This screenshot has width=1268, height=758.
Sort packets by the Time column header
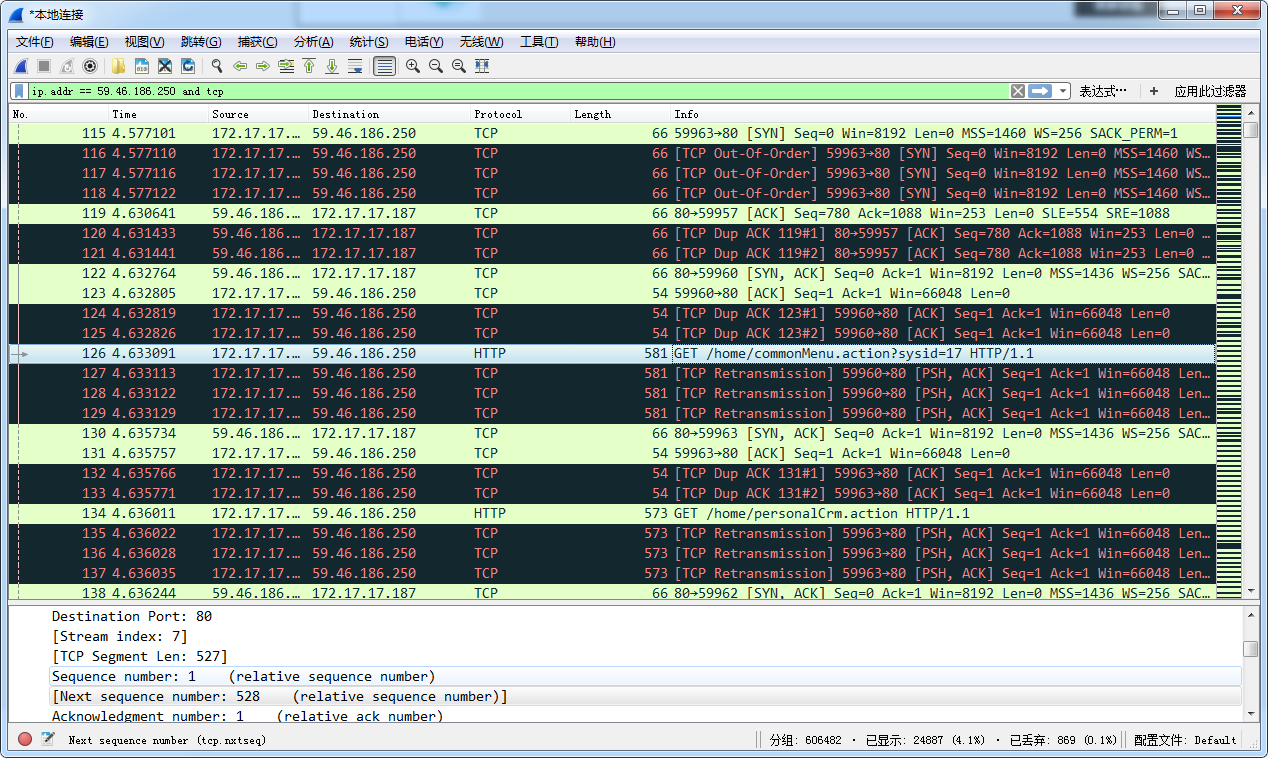[x=159, y=114]
